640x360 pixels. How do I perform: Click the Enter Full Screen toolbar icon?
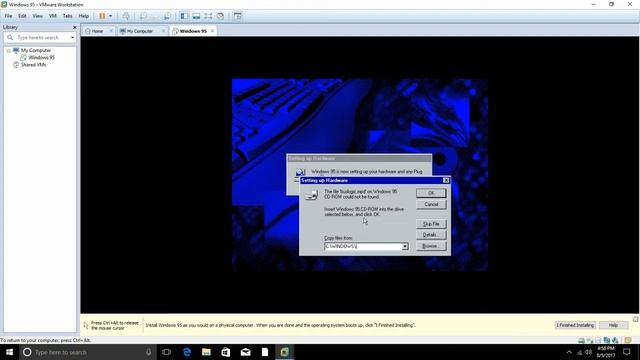tap(208, 16)
